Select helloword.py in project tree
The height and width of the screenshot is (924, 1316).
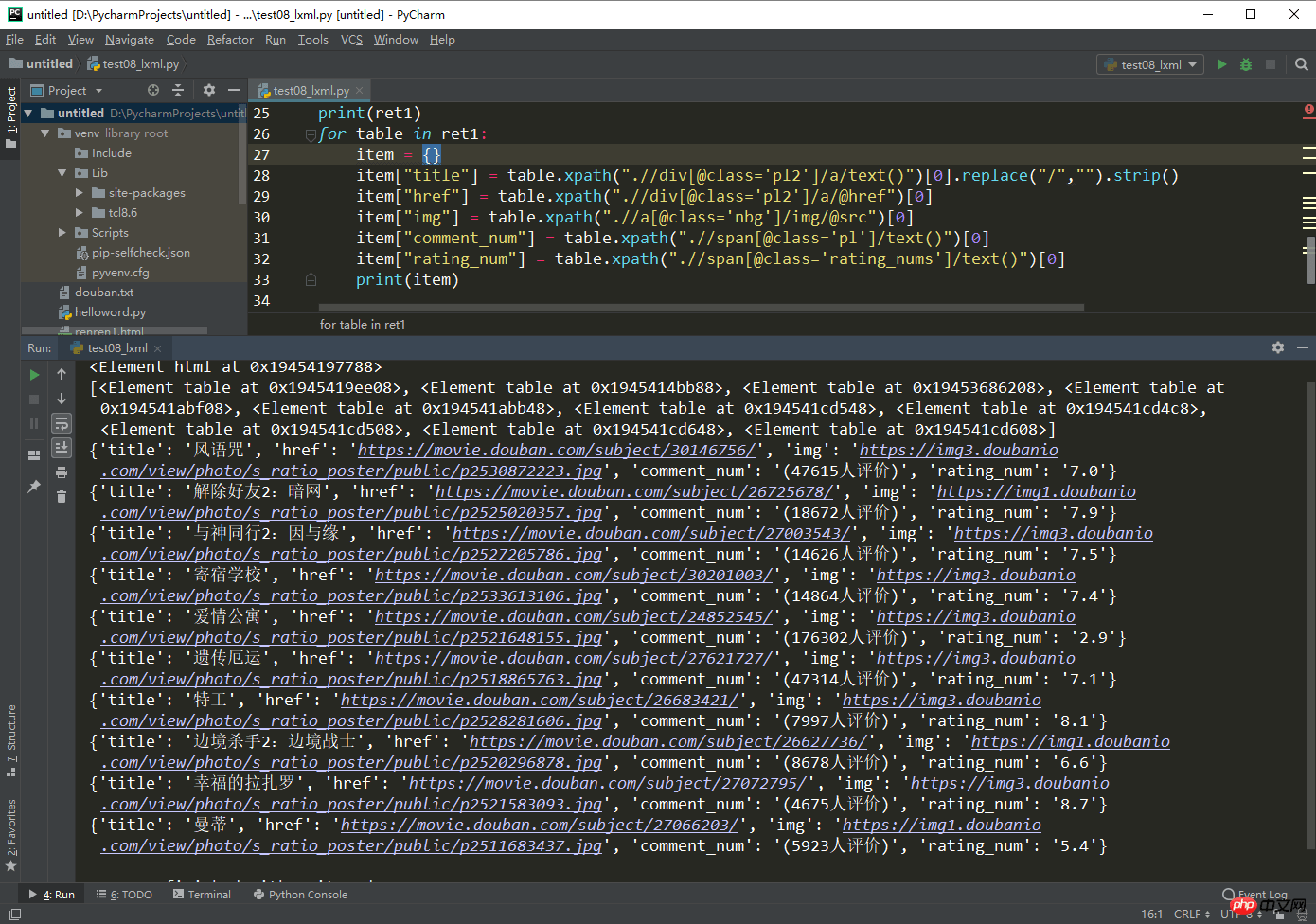point(110,312)
